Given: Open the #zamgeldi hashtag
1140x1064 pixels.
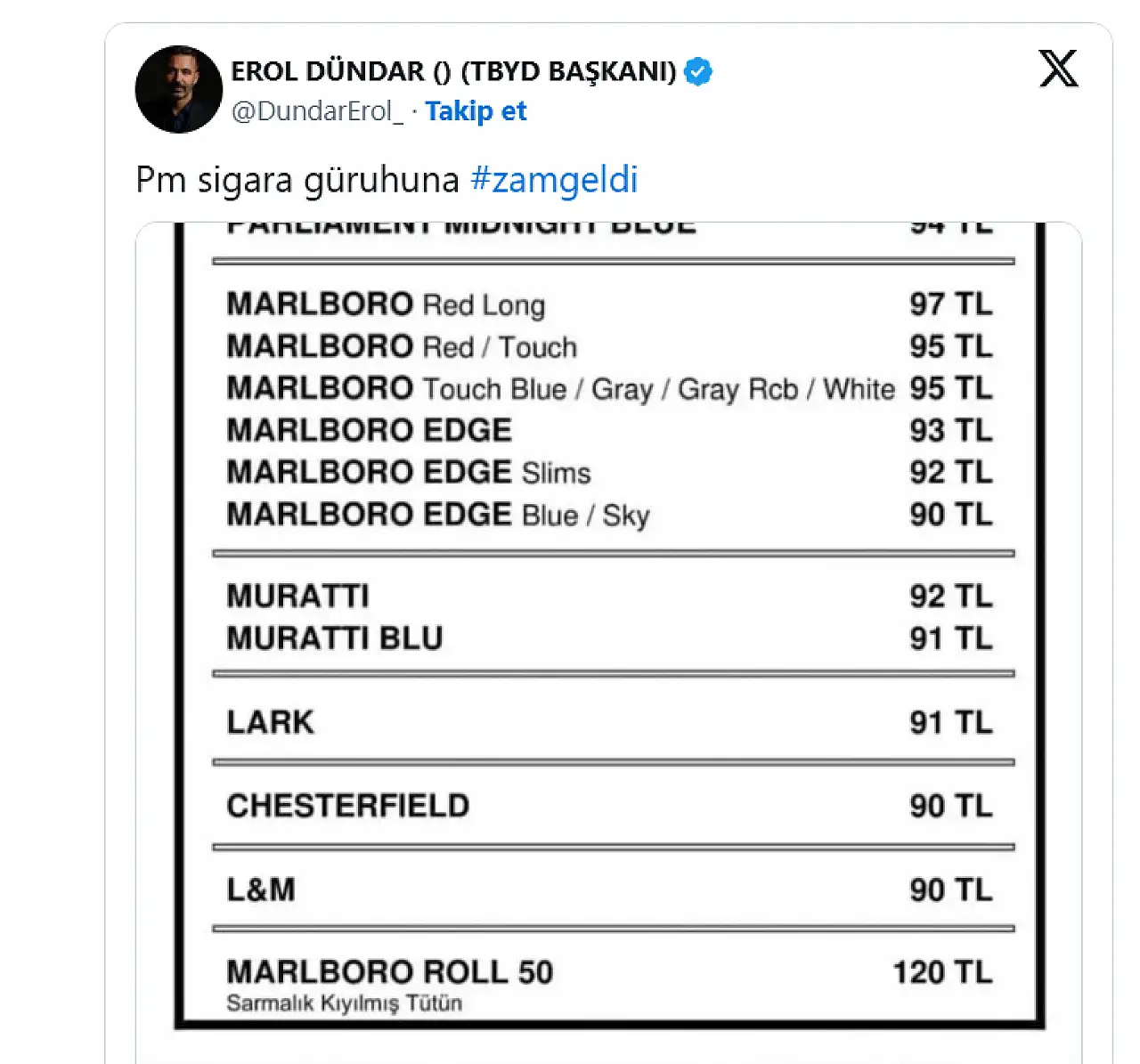Looking at the screenshot, I should pos(554,180).
